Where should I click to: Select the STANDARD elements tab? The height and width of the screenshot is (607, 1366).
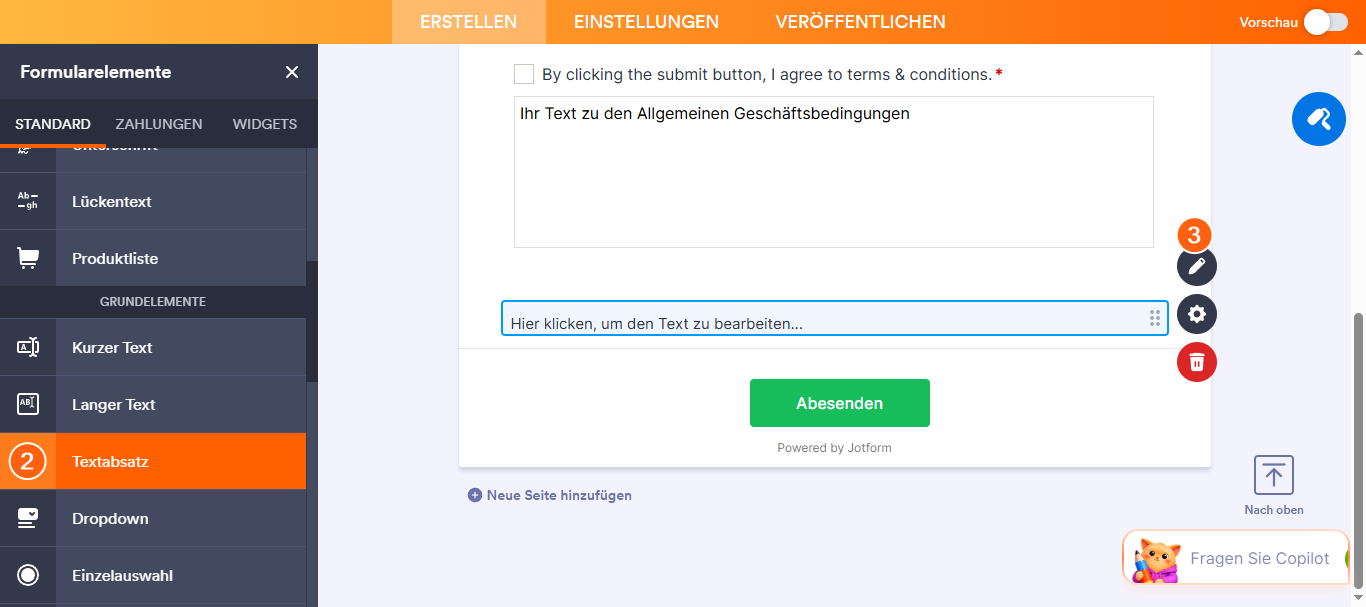[53, 124]
